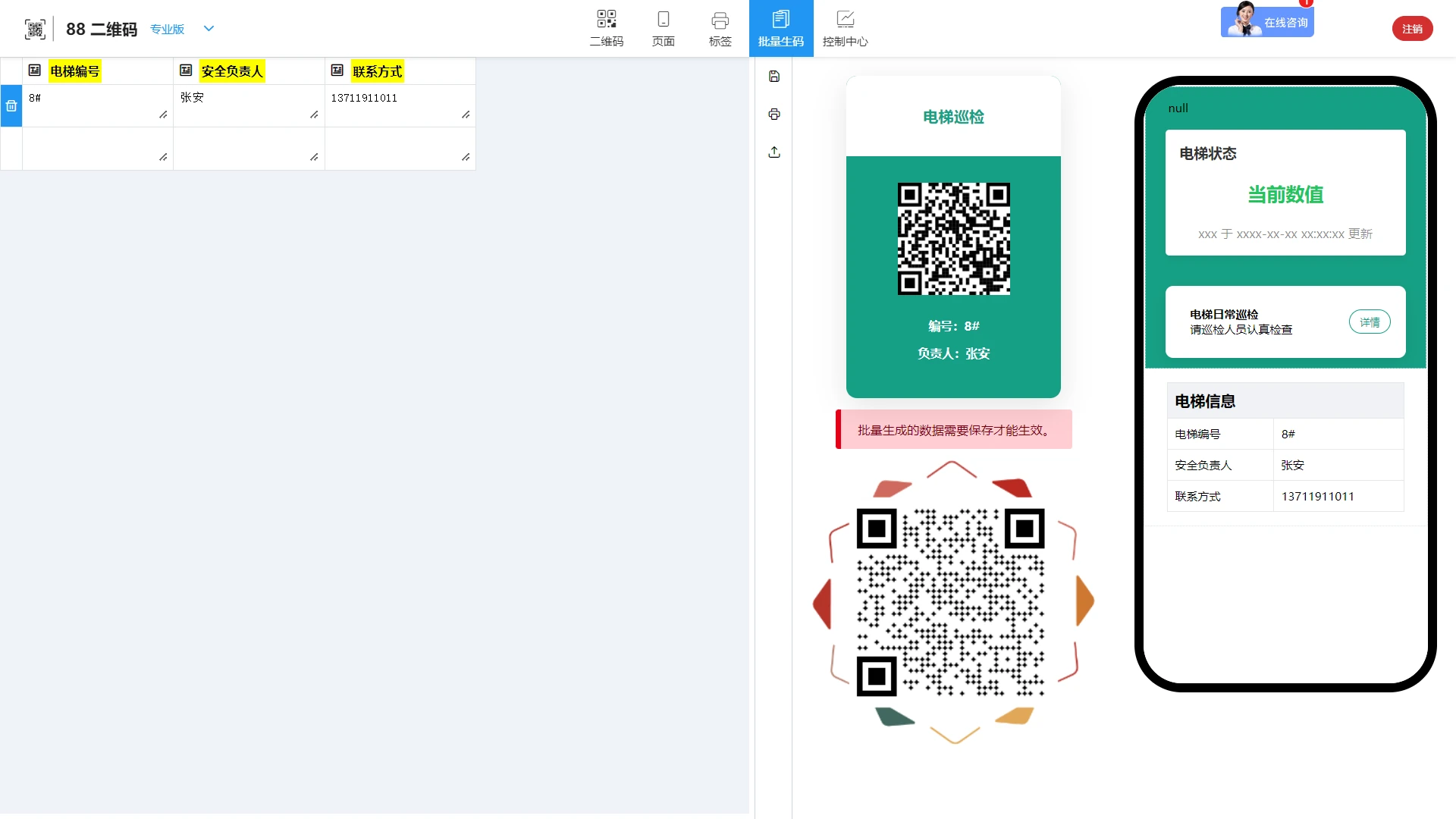Edit the 13711911011 phone cell
This screenshot has width=1456, height=819.
coord(400,105)
